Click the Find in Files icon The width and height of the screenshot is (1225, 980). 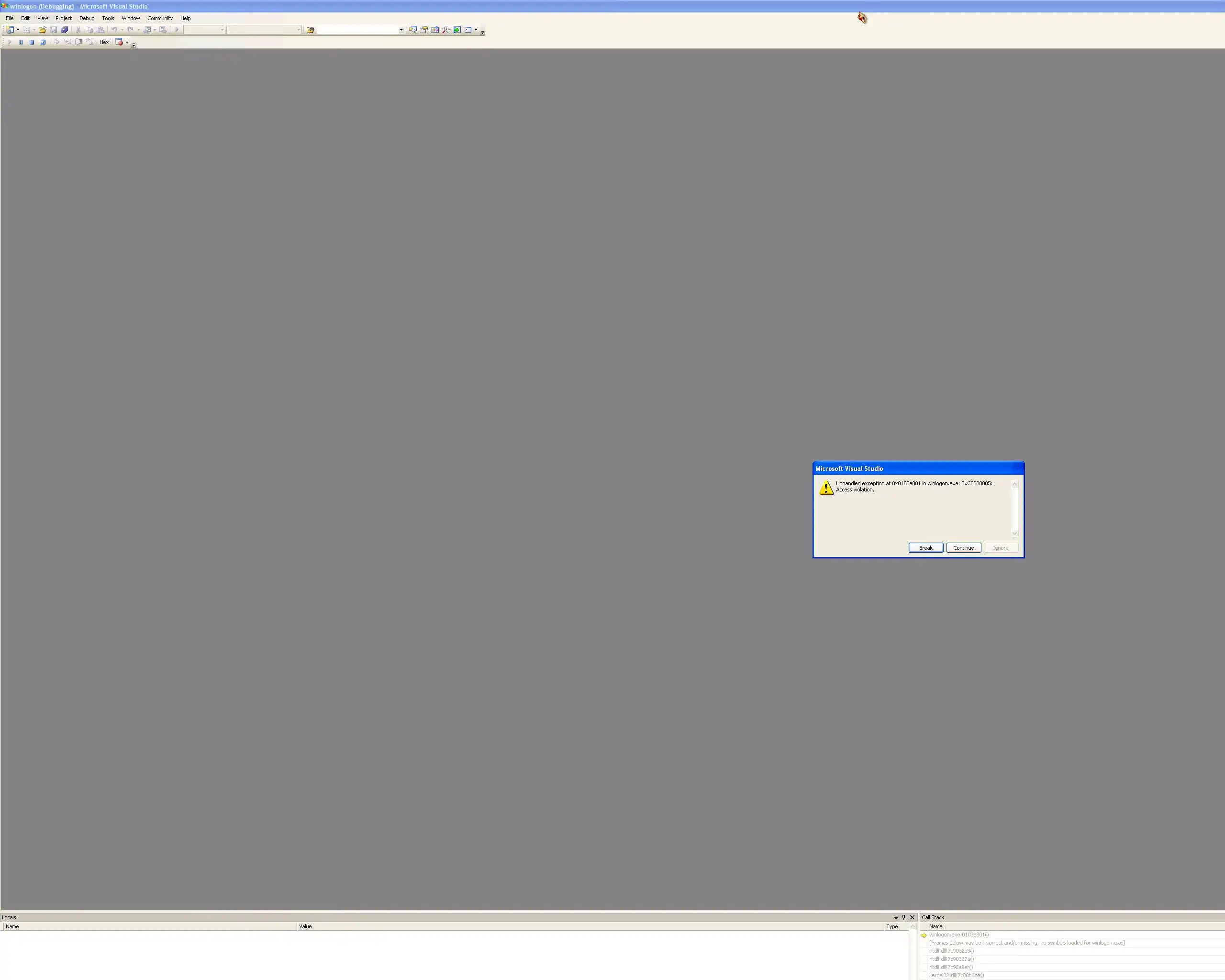coord(310,30)
